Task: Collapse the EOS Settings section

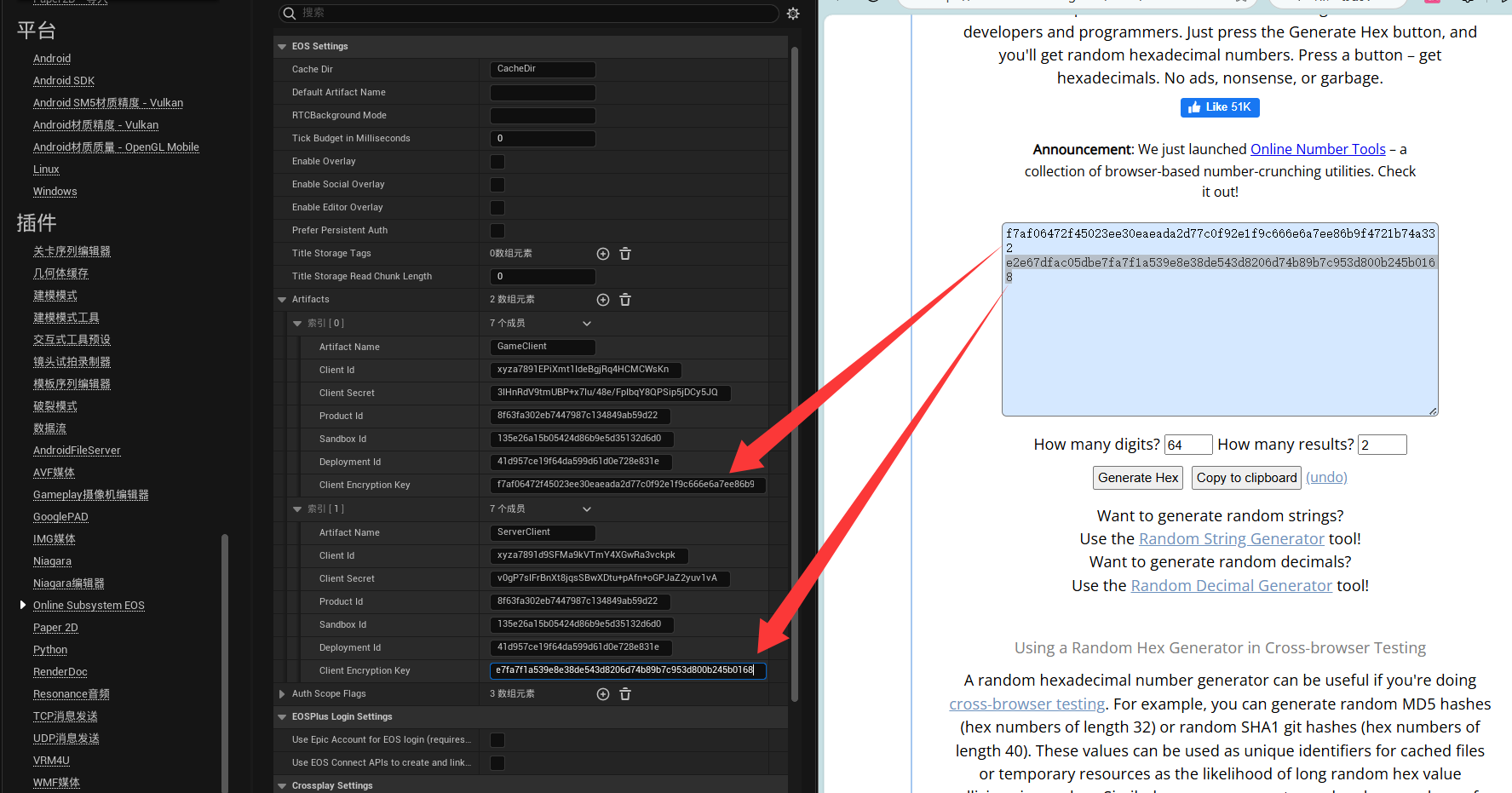Action: tap(282, 47)
